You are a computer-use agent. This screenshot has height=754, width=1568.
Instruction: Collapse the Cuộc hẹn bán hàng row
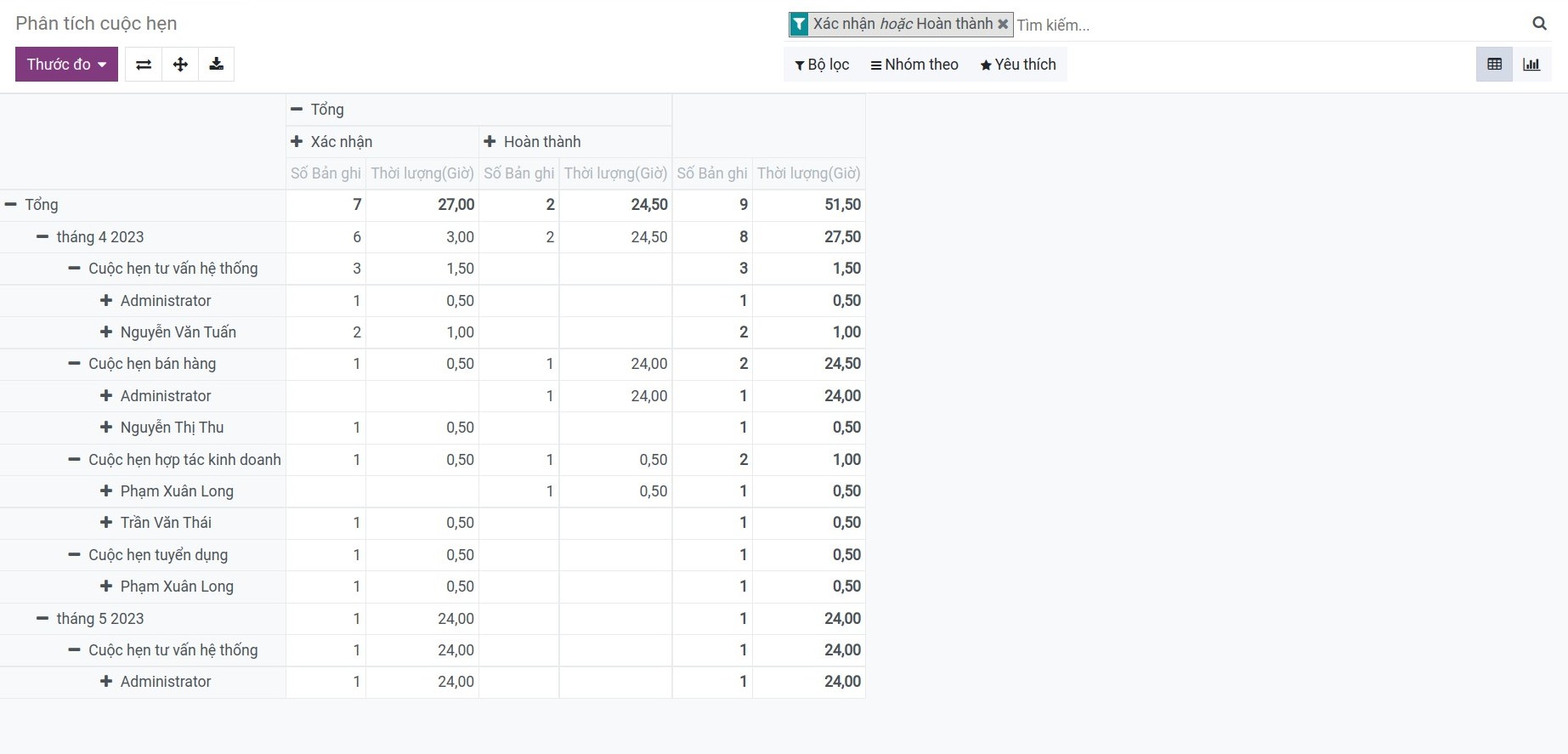point(143,364)
